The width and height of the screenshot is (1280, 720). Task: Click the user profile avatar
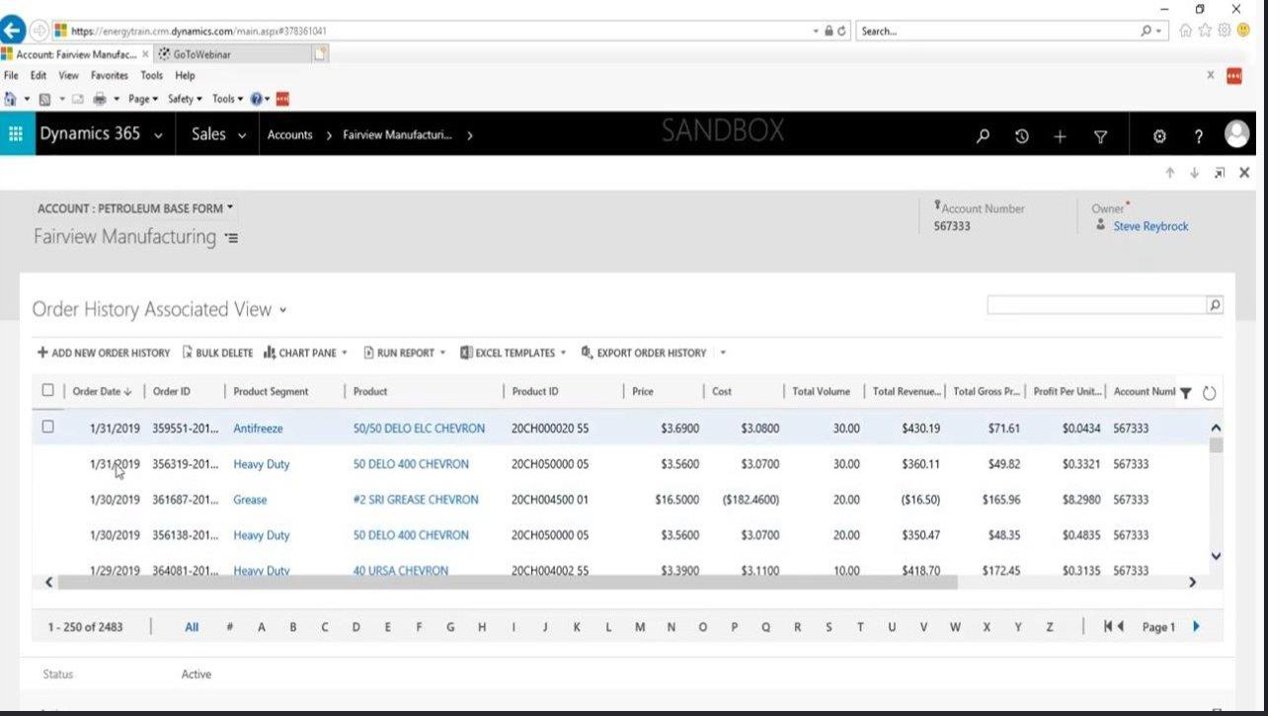pos(1238,134)
